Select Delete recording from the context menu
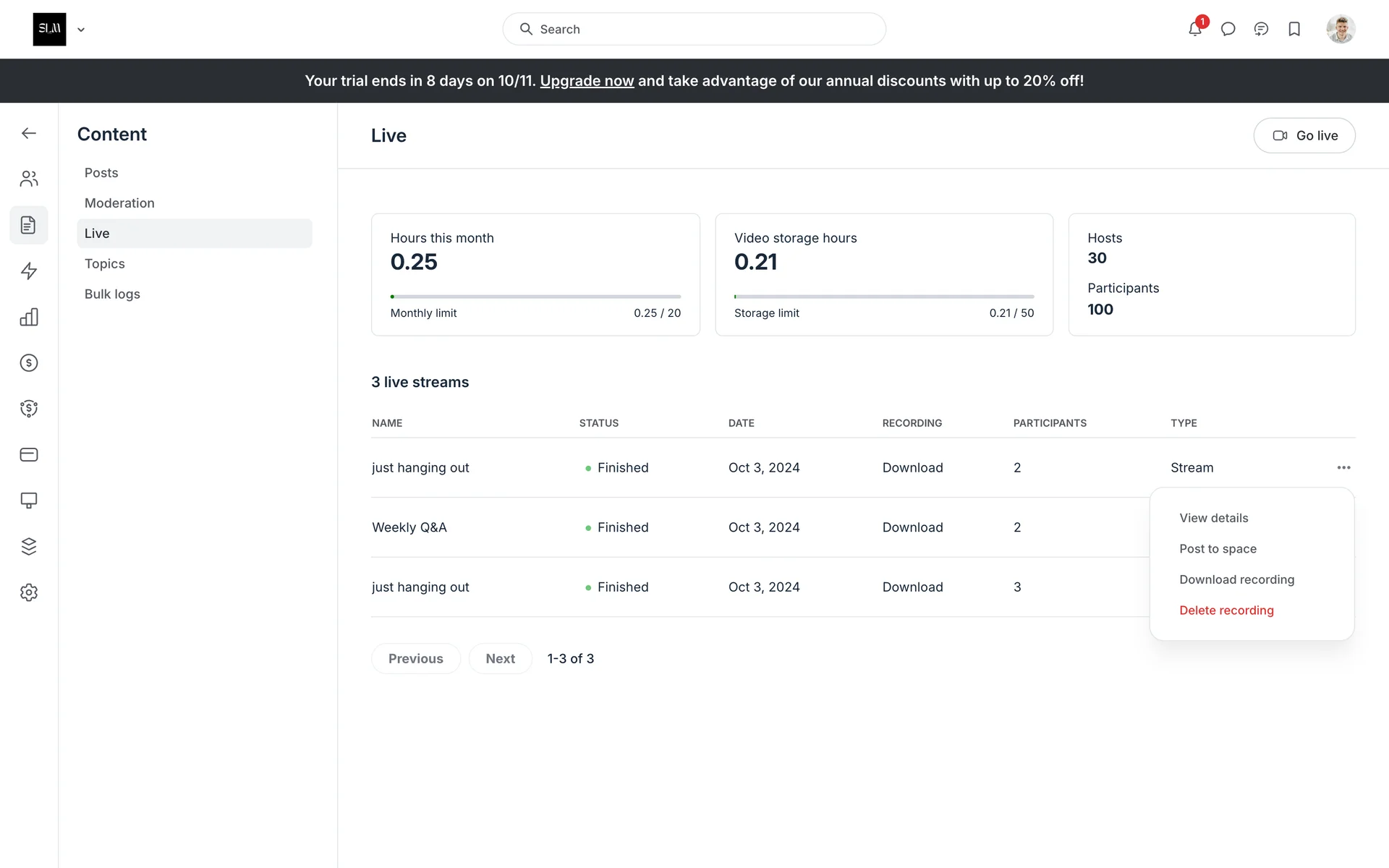The width and height of the screenshot is (1389, 868). tap(1226, 610)
